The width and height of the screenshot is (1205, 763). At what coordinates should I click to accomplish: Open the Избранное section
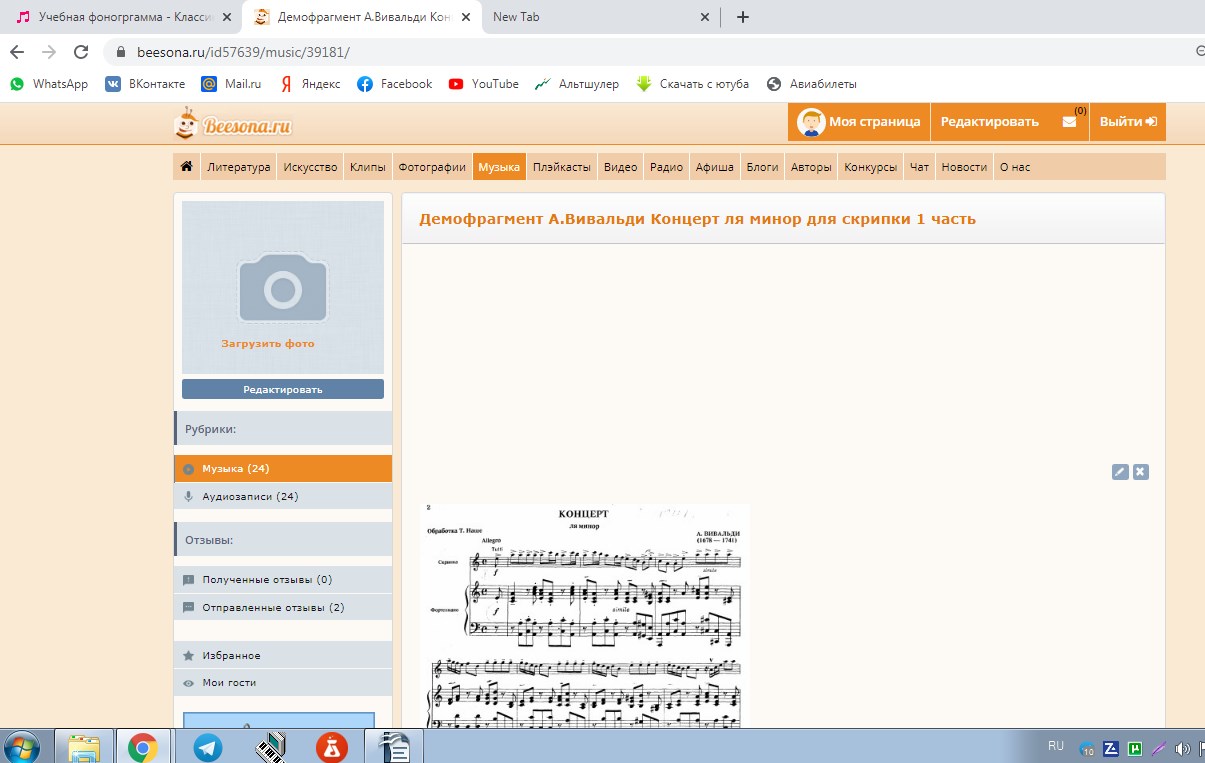(283, 656)
